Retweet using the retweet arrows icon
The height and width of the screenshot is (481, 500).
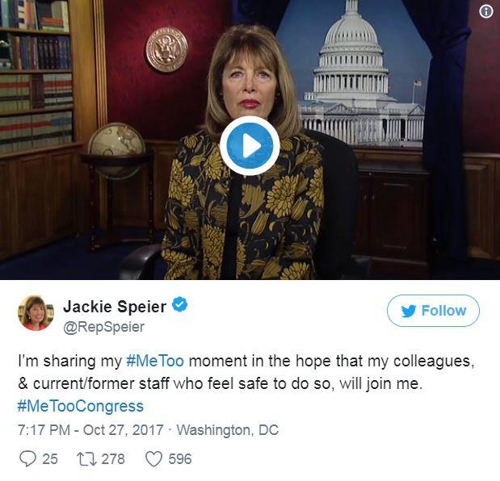(x=87, y=459)
